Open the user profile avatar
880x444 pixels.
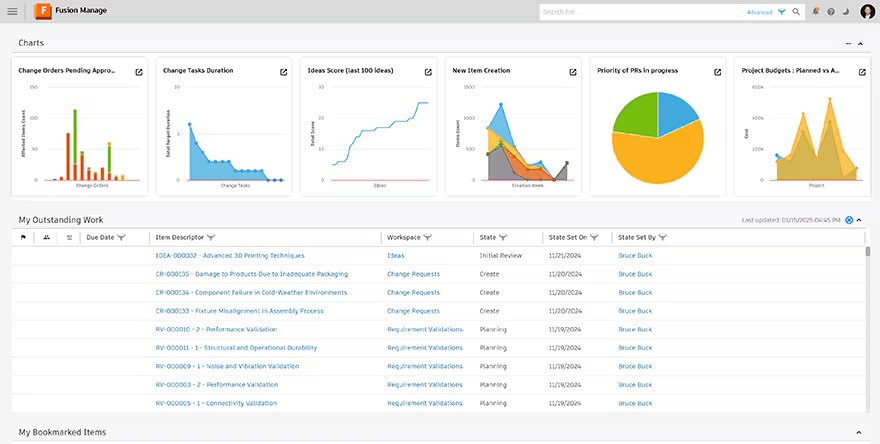(867, 12)
